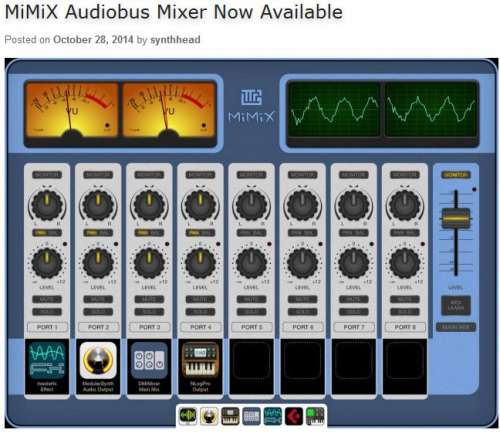Image resolution: width=500 pixels, height=433 pixels.
Task: Click the Port 8 pan knob
Action: 405,205
